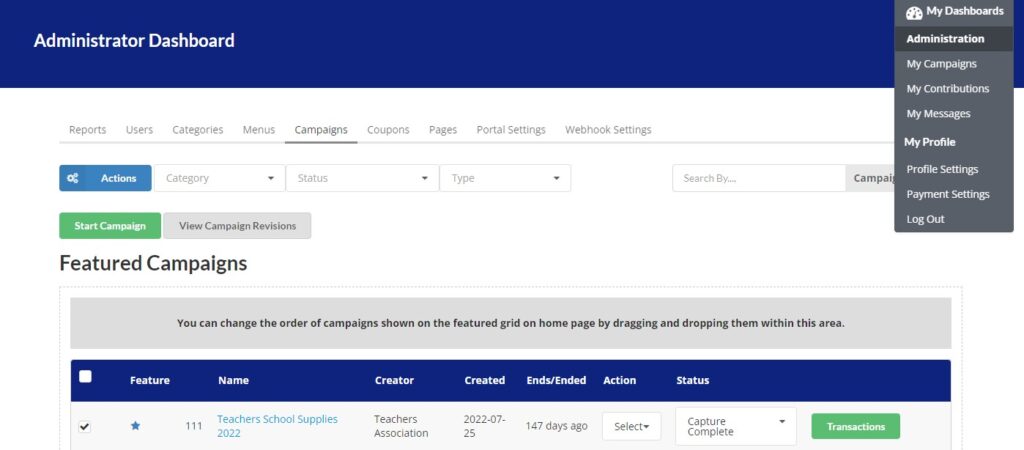Choose Log Out from the menu

tap(925, 219)
